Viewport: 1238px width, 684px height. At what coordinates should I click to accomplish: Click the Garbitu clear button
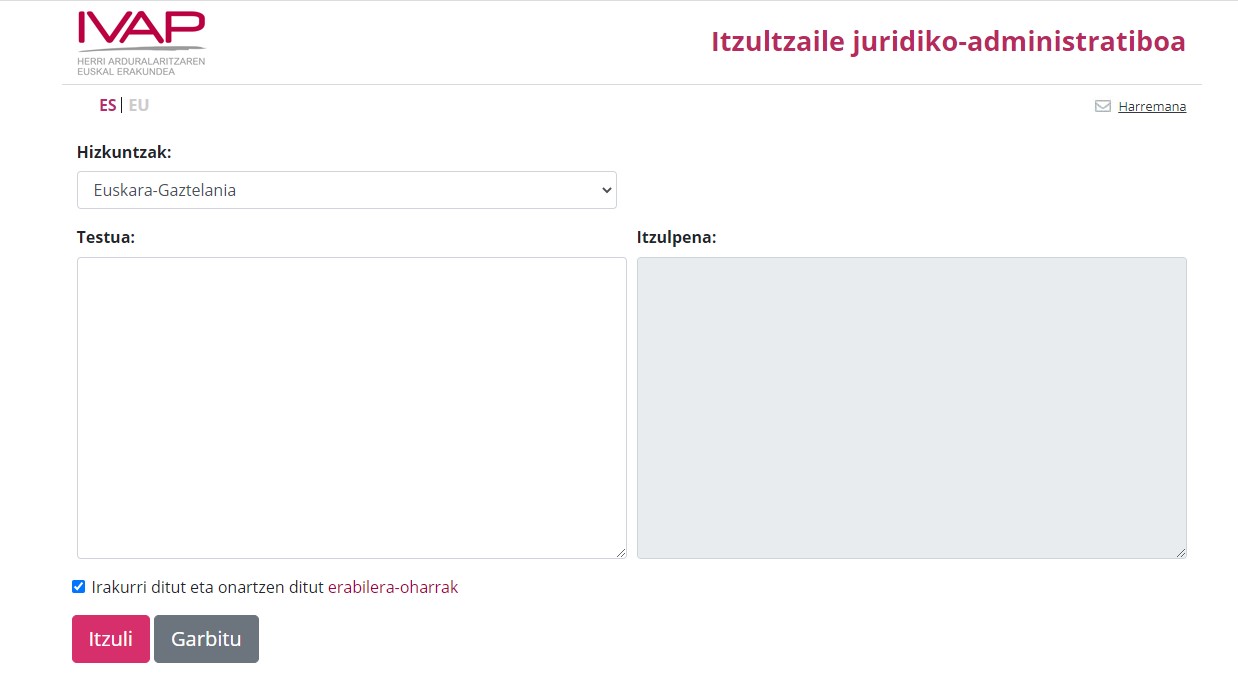[x=206, y=639]
